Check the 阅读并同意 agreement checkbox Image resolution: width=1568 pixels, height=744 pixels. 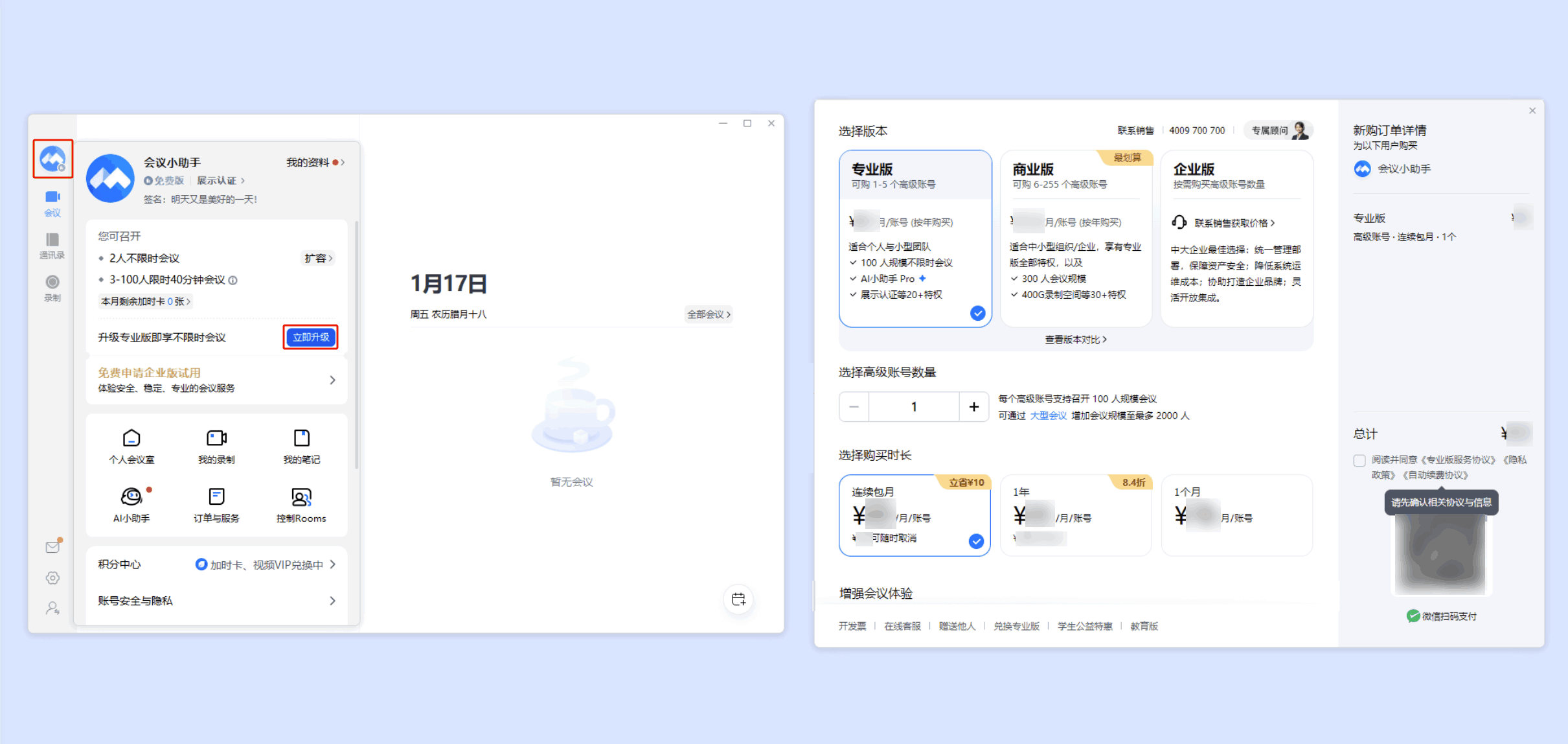(1359, 460)
